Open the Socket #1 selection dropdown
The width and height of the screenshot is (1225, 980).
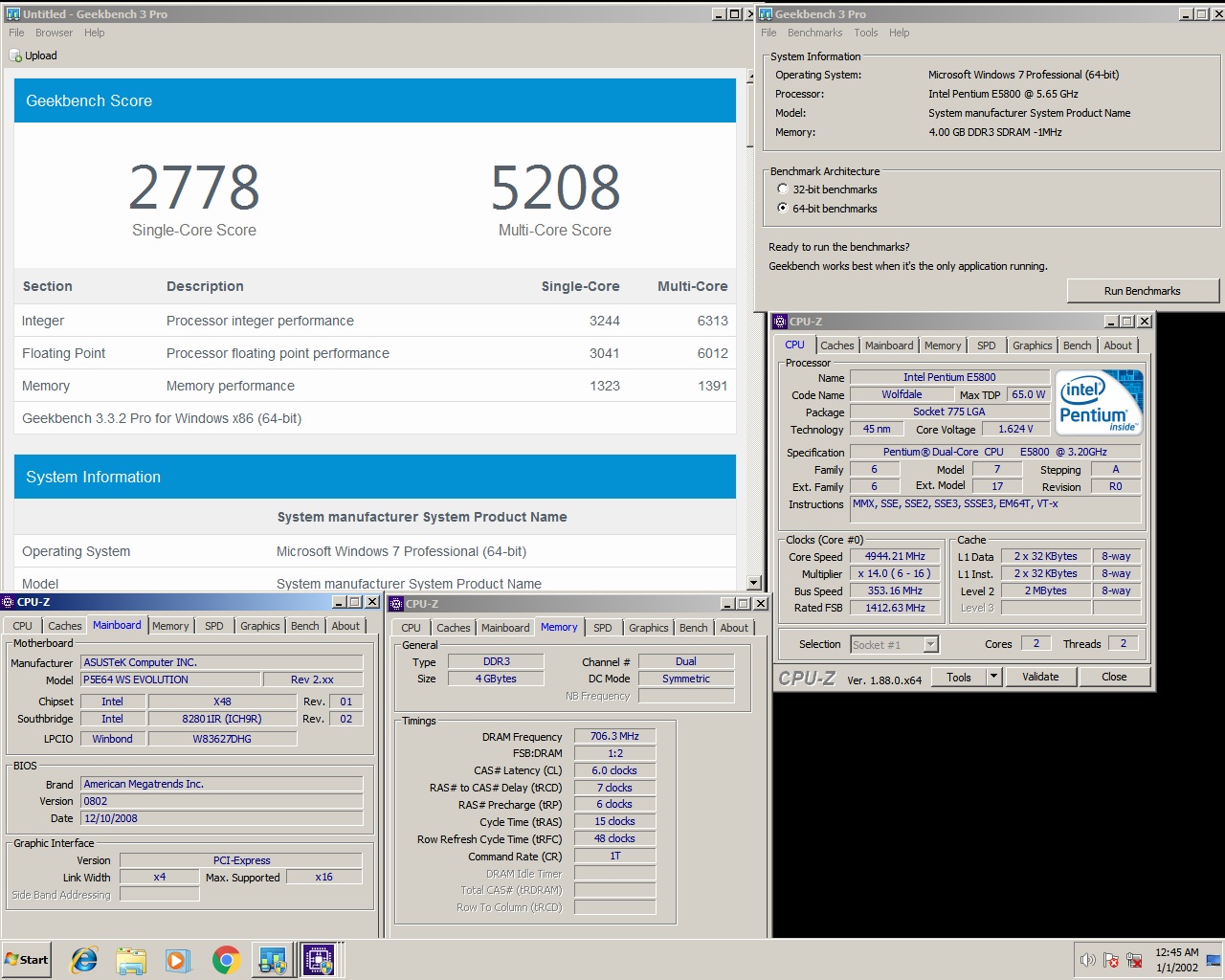[930, 644]
